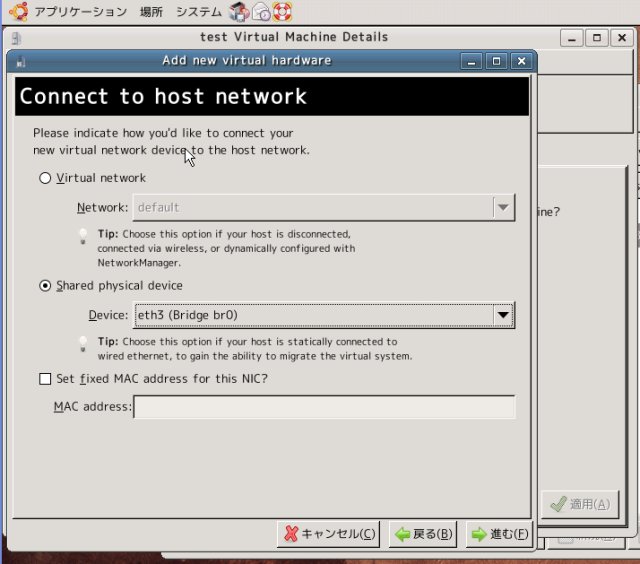Click the lightbulb tip icon under Device
This screenshot has width=640, height=564.
[83, 344]
